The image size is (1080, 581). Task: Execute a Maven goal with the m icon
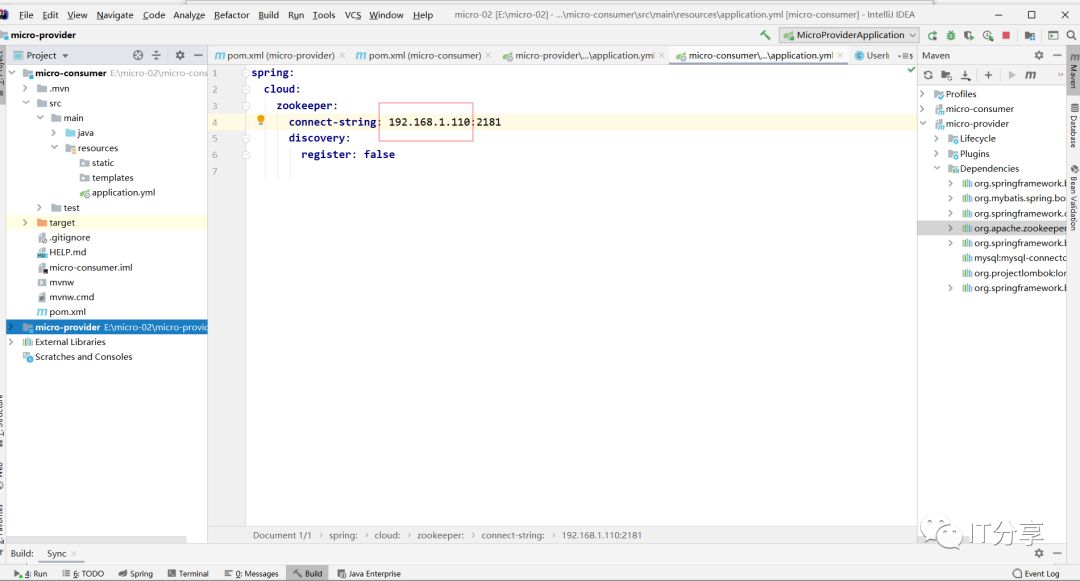(x=1030, y=75)
